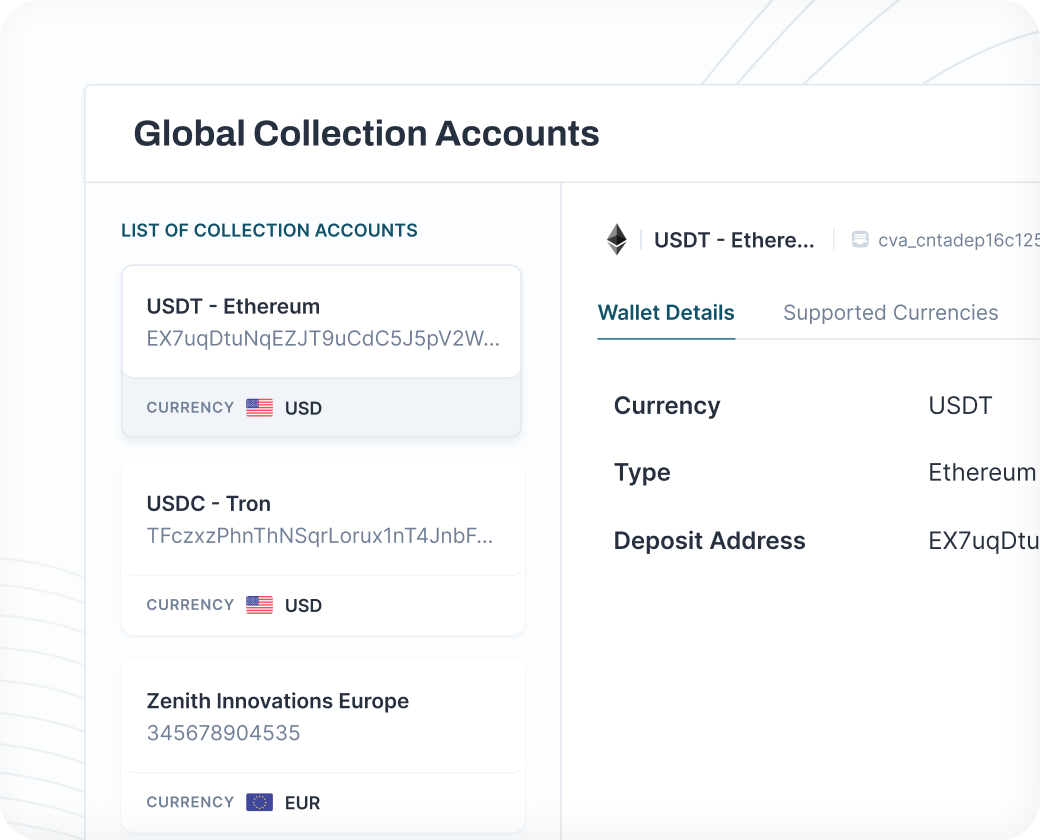Click the Currency label in Wallet Details
Viewport: 1040px width, 840px height.
tap(667, 405)
